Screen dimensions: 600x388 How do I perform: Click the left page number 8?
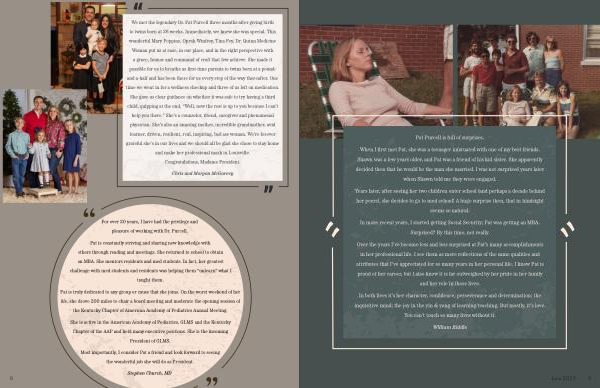11,378
